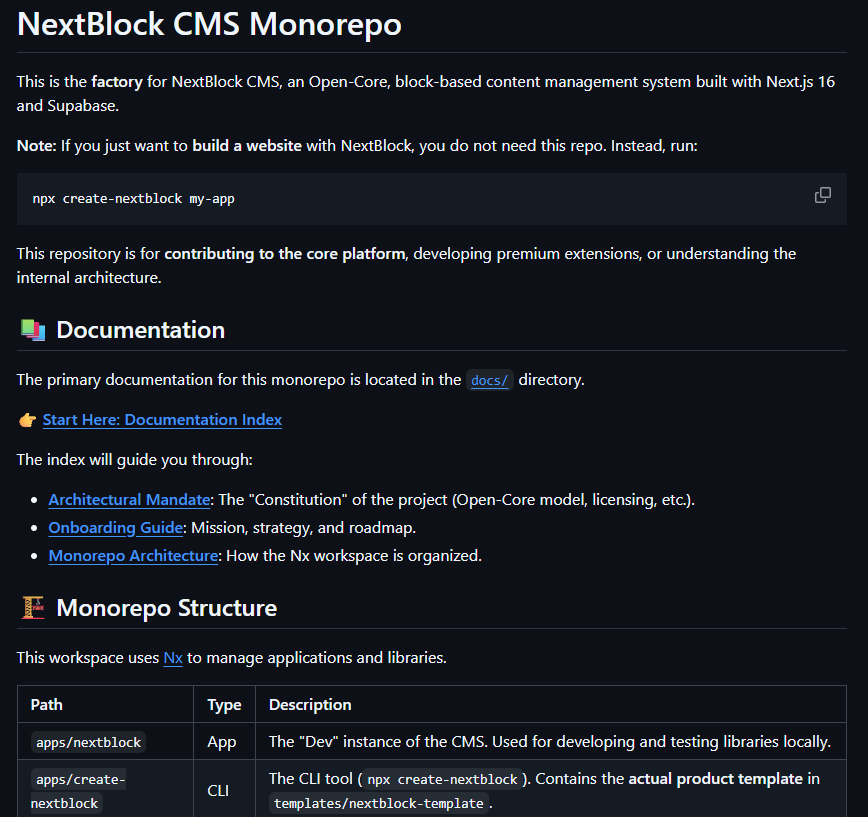Click the pointing hand emoji
The height and width of the screenshot is (817, 868).
coord(27,420)
